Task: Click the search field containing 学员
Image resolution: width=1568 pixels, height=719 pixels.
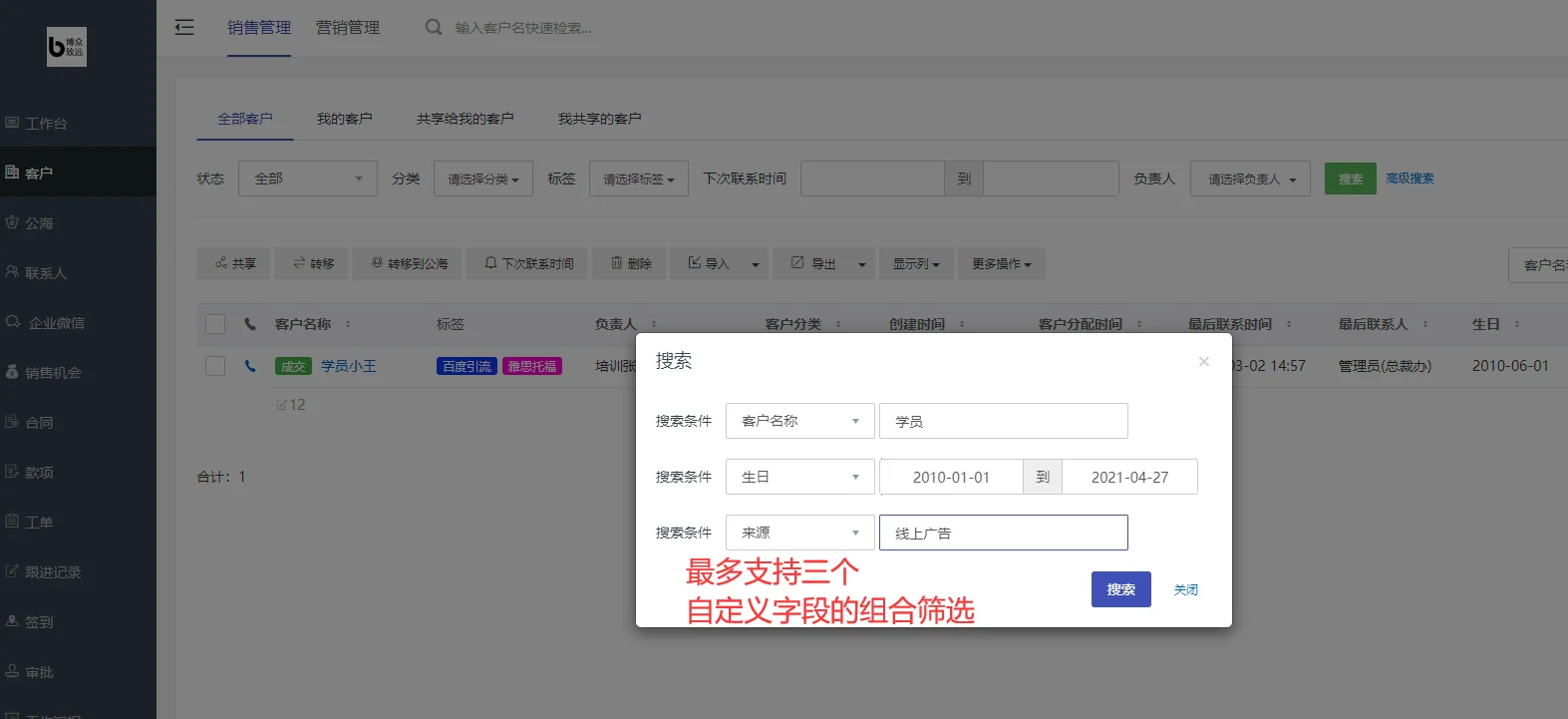Action: click(1004, 421)
